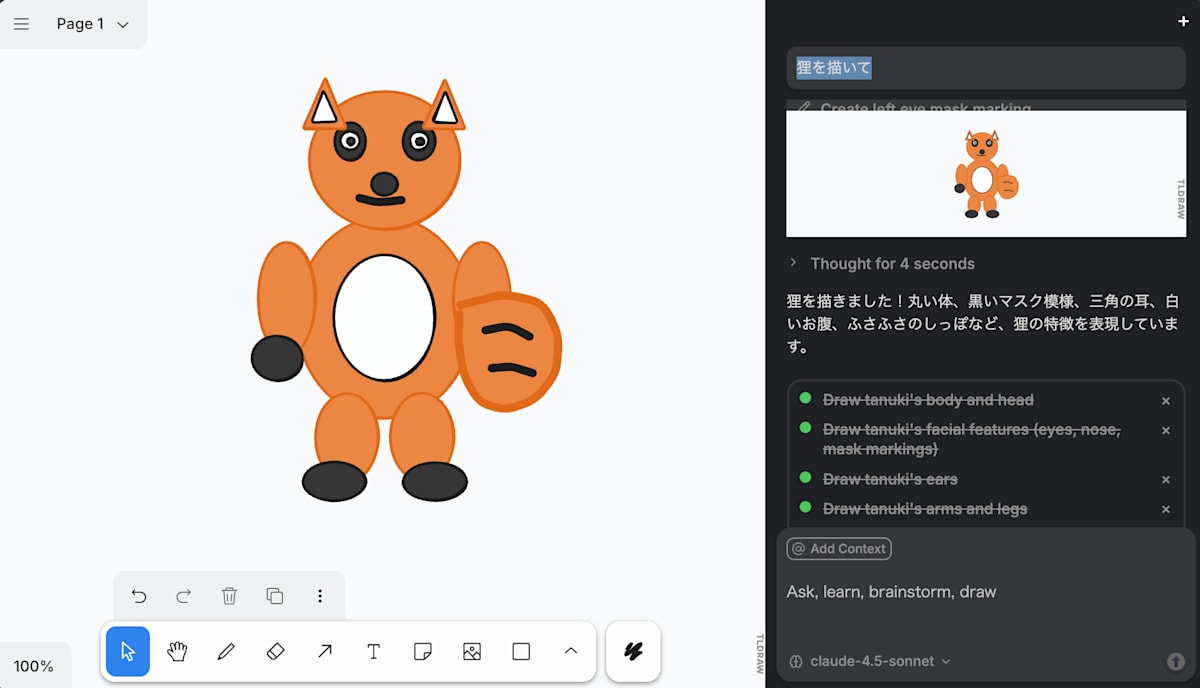Click the tanuki preview thumbnail in chat

[x=986, y=173]
